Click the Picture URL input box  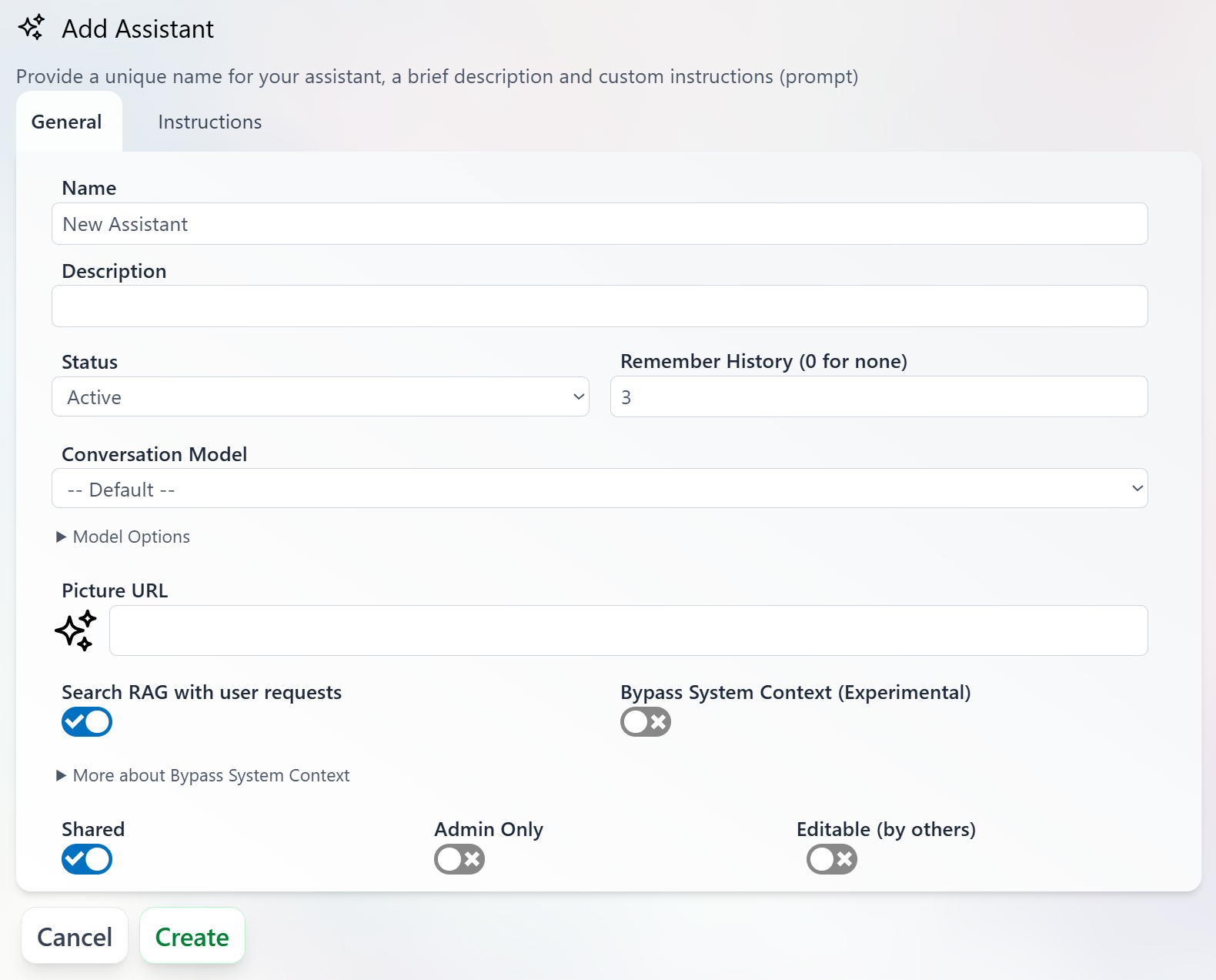628,630
